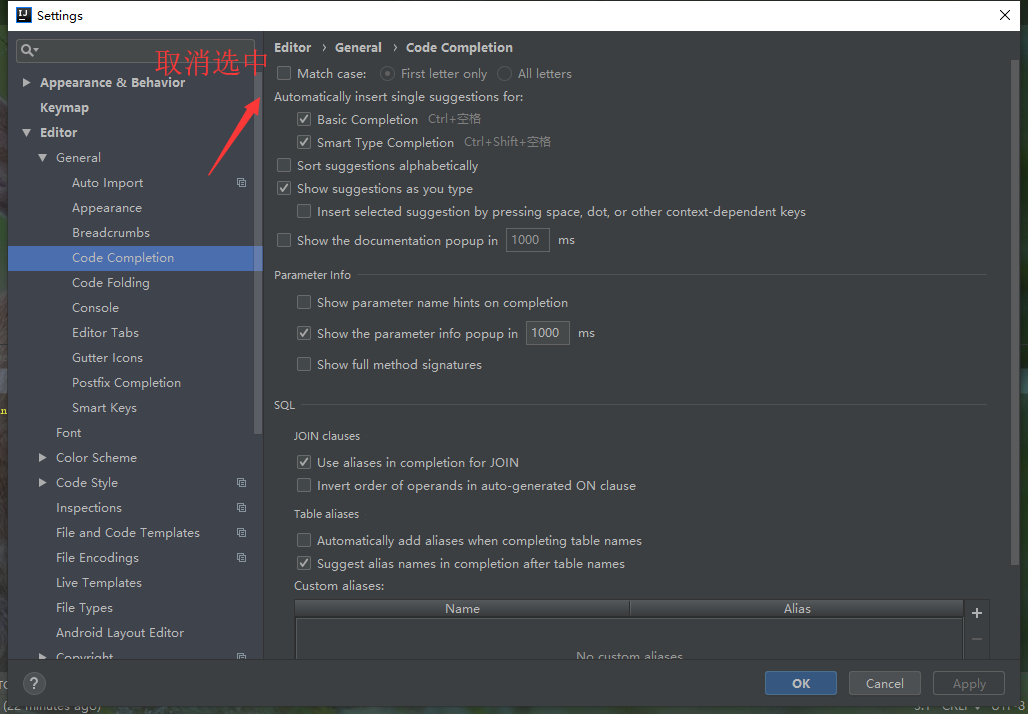The image size is (1028, 714).
Task: Uncheck Smart Type Completion checkbox
Action: pyautogui.click(x=304, y=142)
